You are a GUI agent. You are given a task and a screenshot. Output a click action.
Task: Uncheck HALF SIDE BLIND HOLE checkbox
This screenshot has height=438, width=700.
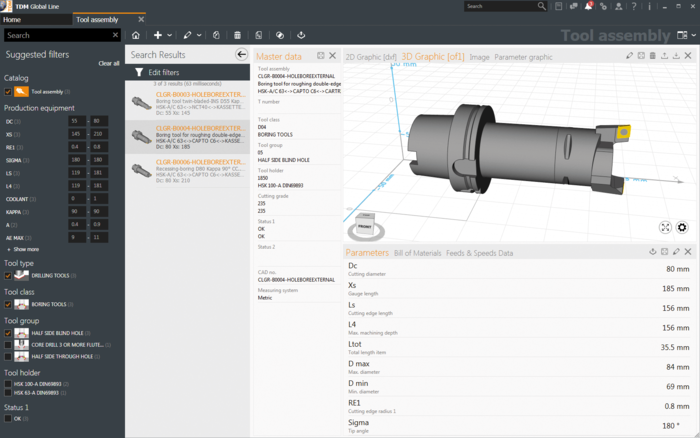coord(8,333)
